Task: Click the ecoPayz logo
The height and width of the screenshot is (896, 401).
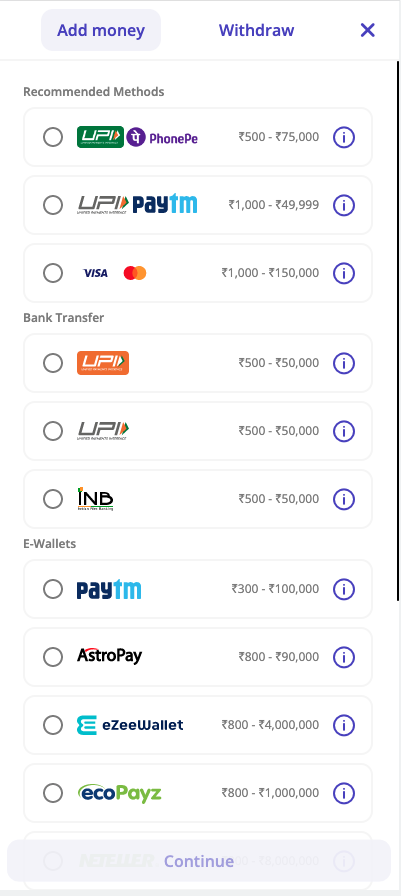Action: (x=119, y=793)
